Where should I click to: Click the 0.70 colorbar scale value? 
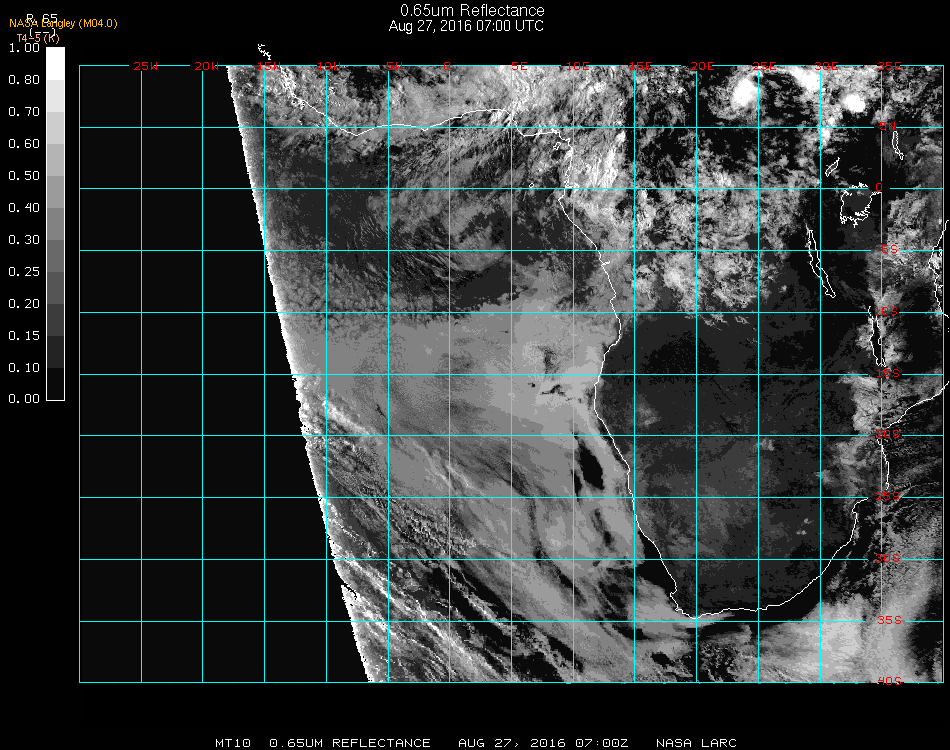coord(24,111)
